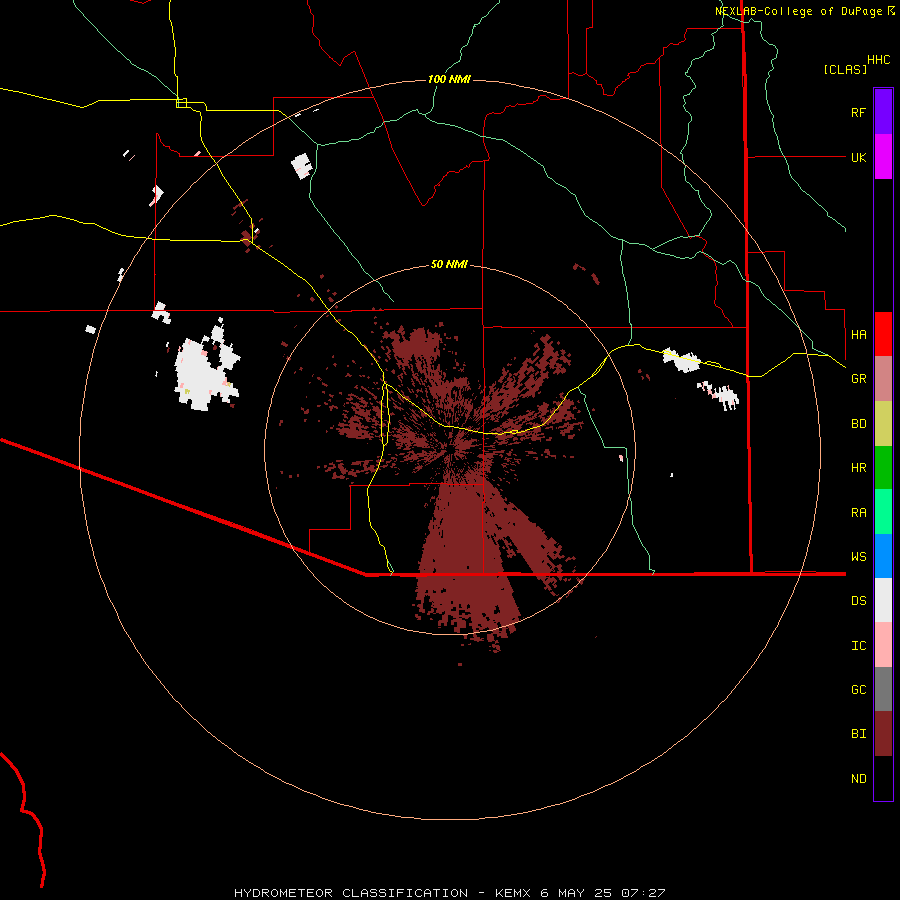
Task: Click the 100 NMI range ring label
Action: pos(449,79)
